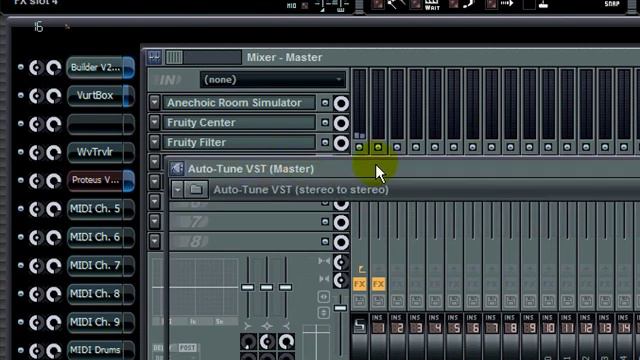
Task: Open the Fruity Filter slot dropdown arrow
Action: tap(154, 142)
